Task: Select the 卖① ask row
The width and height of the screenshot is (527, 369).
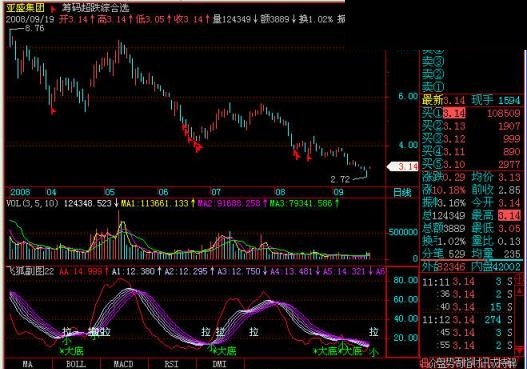Action: point(471,87)
